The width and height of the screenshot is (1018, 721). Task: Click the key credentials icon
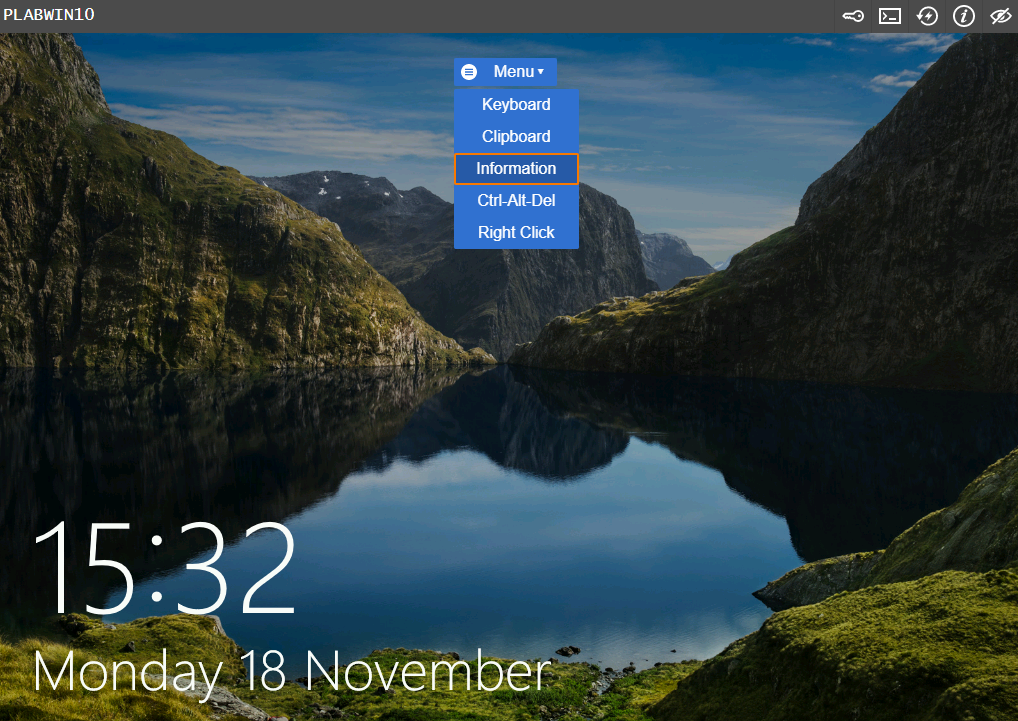[852, 16]
